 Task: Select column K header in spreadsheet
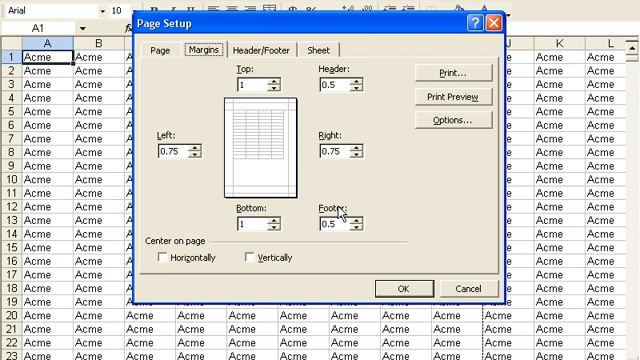[559, 43]
